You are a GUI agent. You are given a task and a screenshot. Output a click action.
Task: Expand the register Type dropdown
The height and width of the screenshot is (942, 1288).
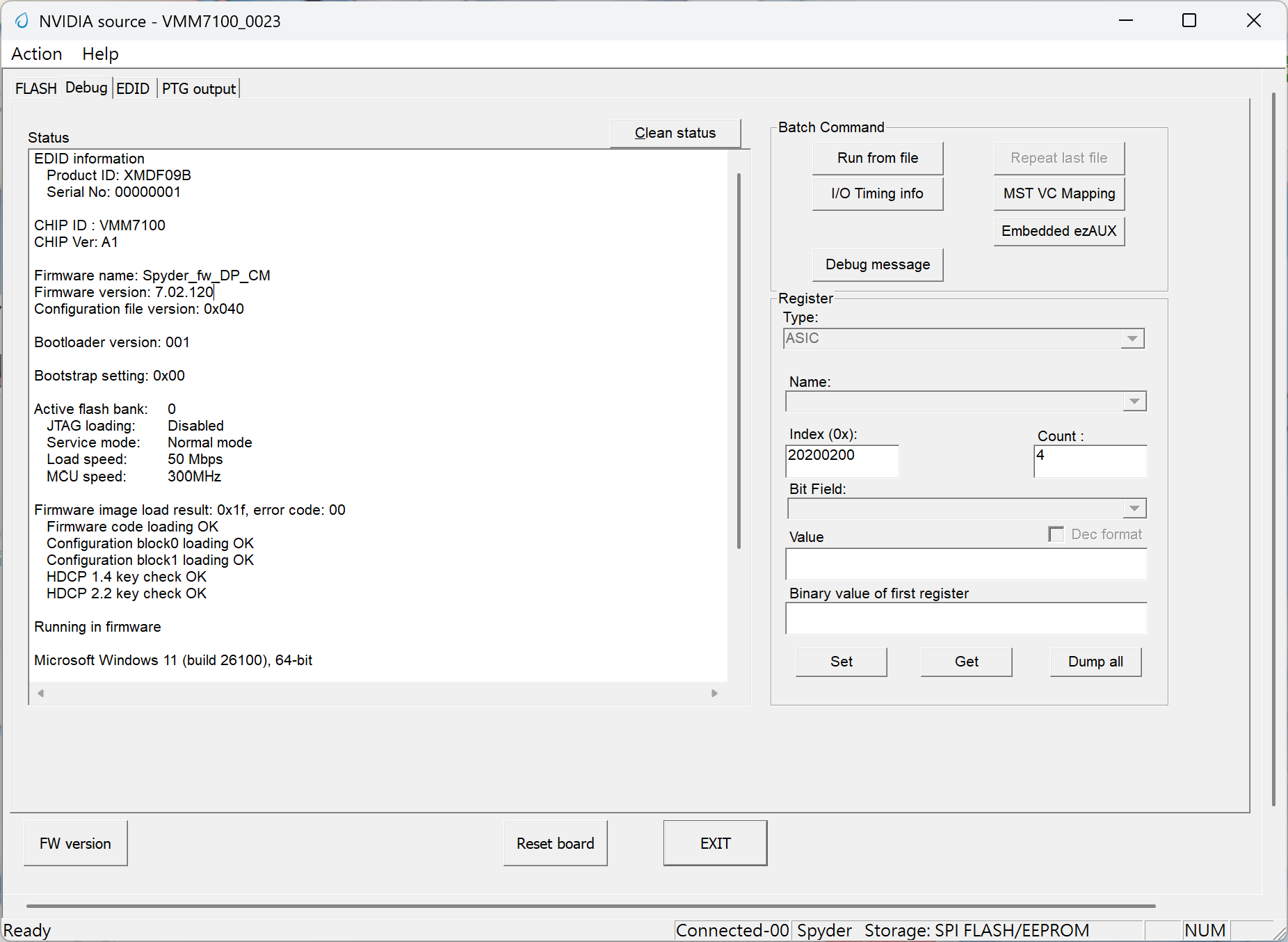tap(1132, 339)
